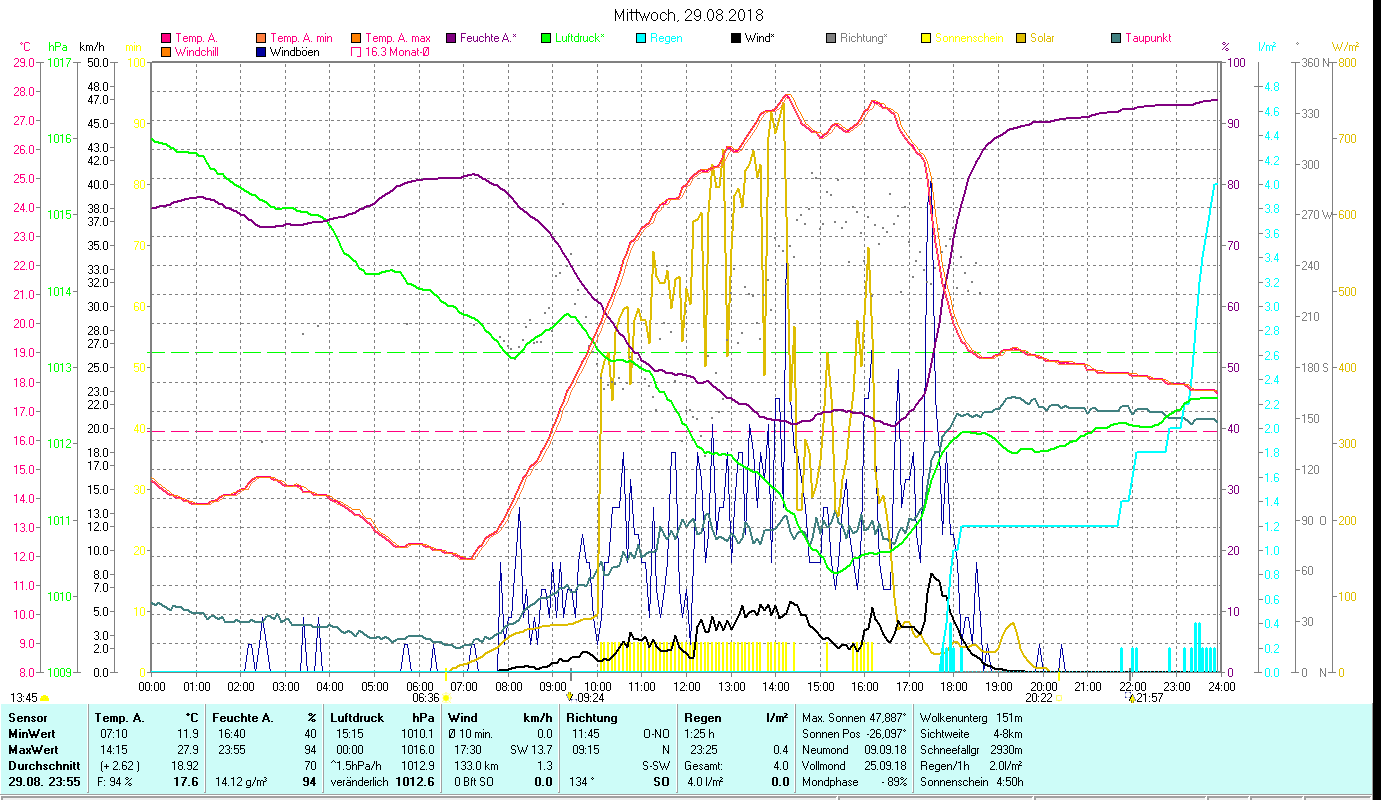
Task: Select the orange Windchill legend swatch
Action: click(166, 51)
